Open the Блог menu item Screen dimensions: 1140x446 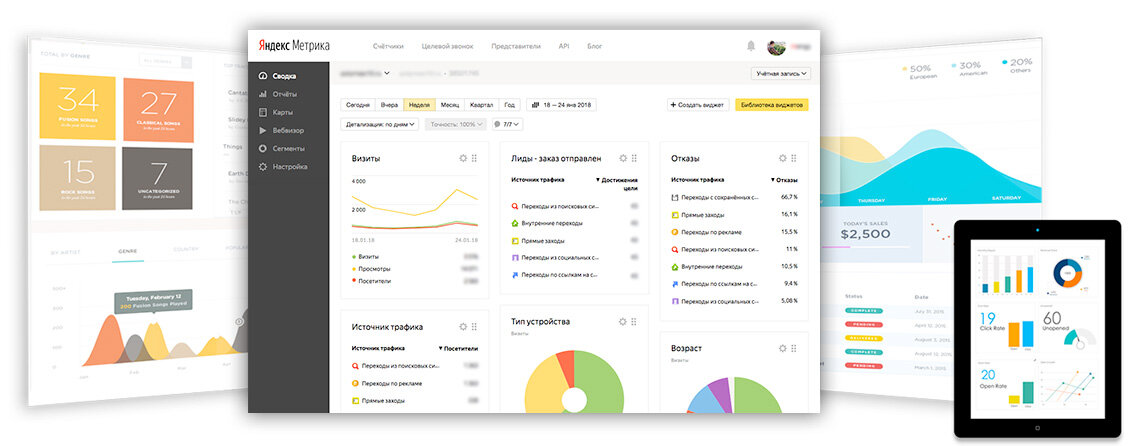click(595, 46)
